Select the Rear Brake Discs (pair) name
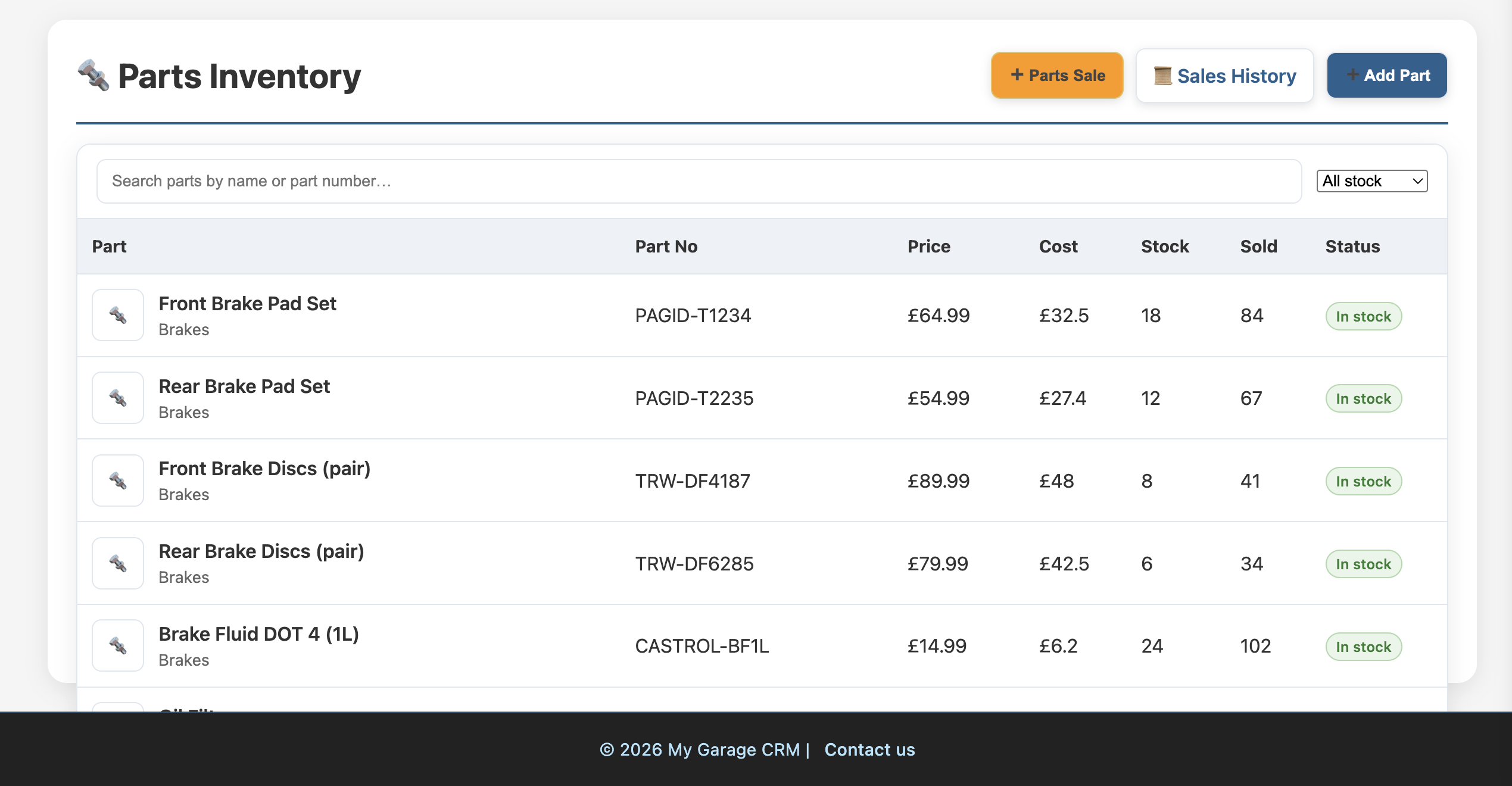Image resolution: width=1512 pixels, height=786 pixels. pos(261,551)
